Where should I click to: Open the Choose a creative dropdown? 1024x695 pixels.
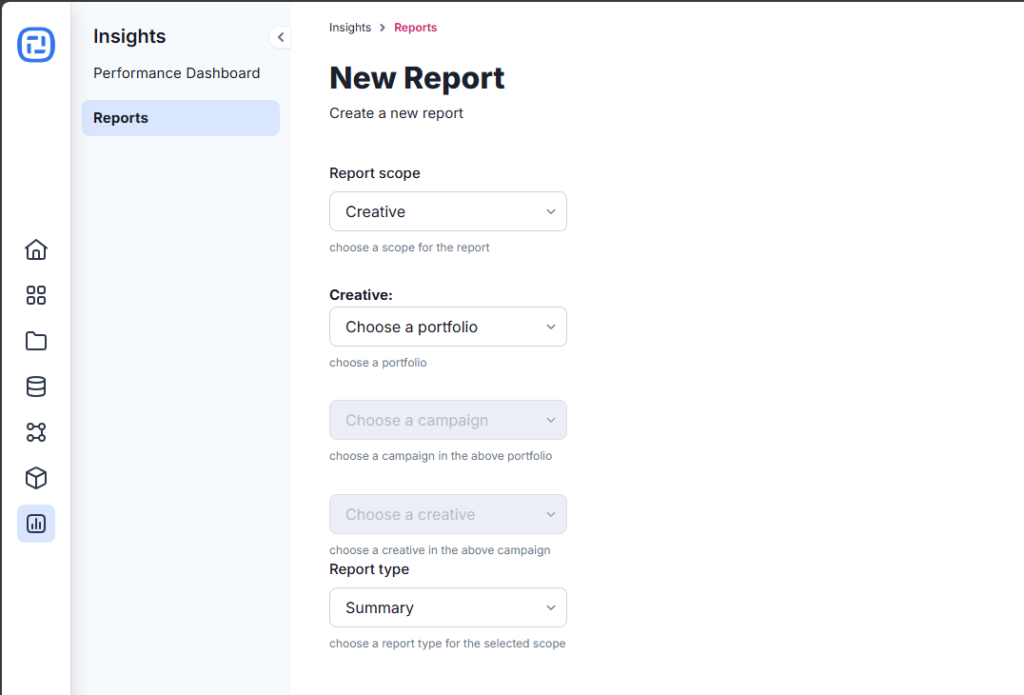click(x=448, y=514)
